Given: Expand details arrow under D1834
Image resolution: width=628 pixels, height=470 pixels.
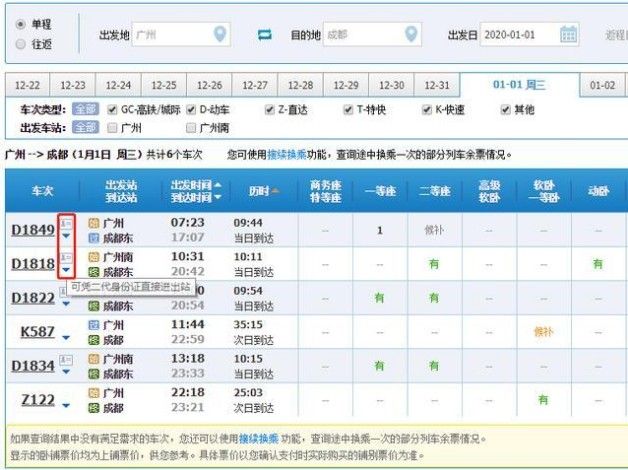Looking at the screenshot, I should point(66,372).
